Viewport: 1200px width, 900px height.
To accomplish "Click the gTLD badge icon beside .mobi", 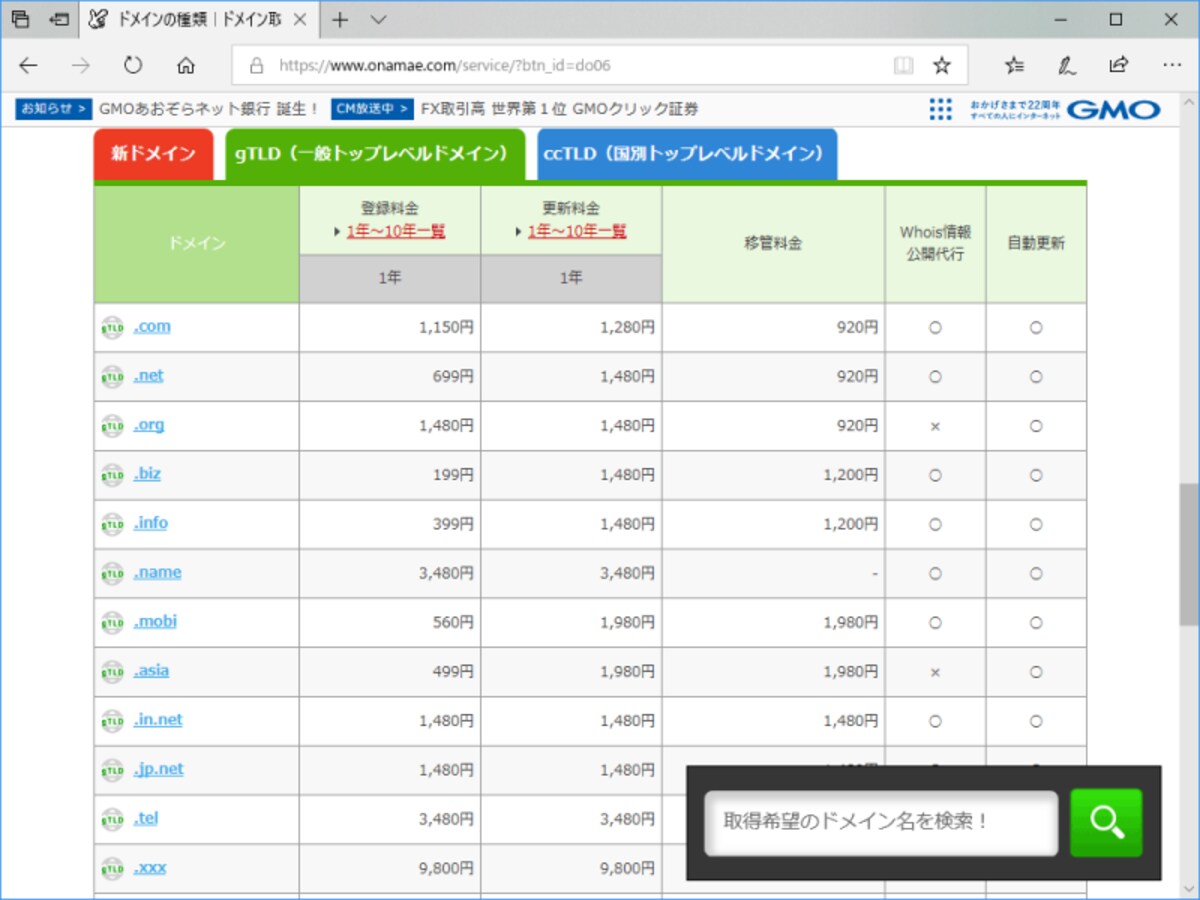I will pyautogui.click(x=112, y=623).
